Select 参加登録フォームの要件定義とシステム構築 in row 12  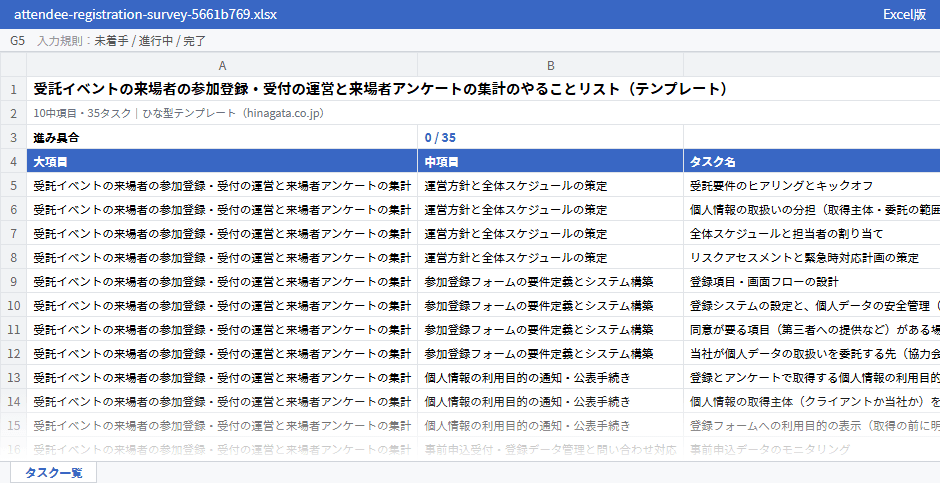(550, 353)
